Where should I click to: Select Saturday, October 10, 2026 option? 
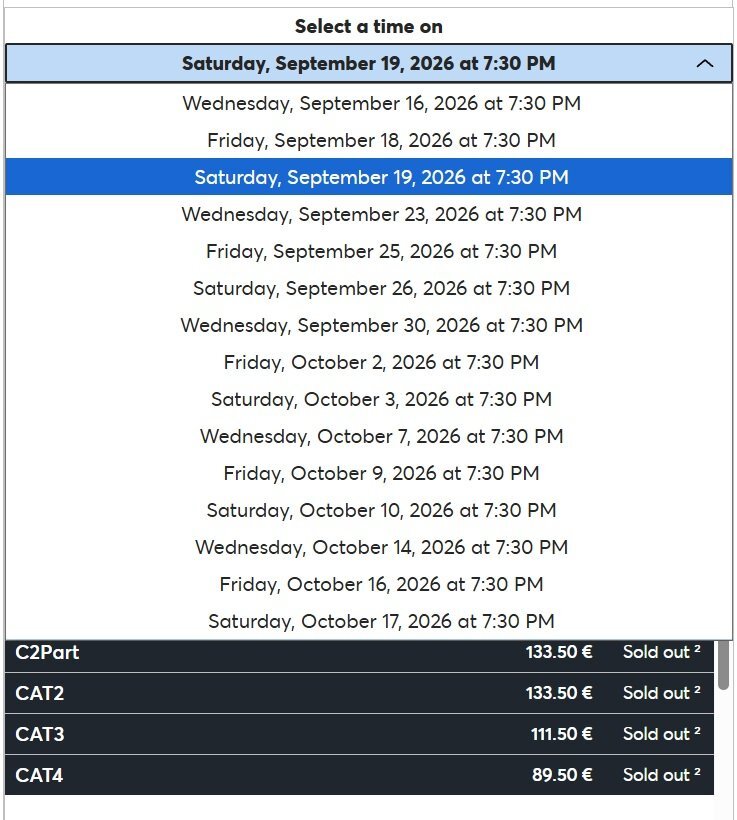(381, 510)
